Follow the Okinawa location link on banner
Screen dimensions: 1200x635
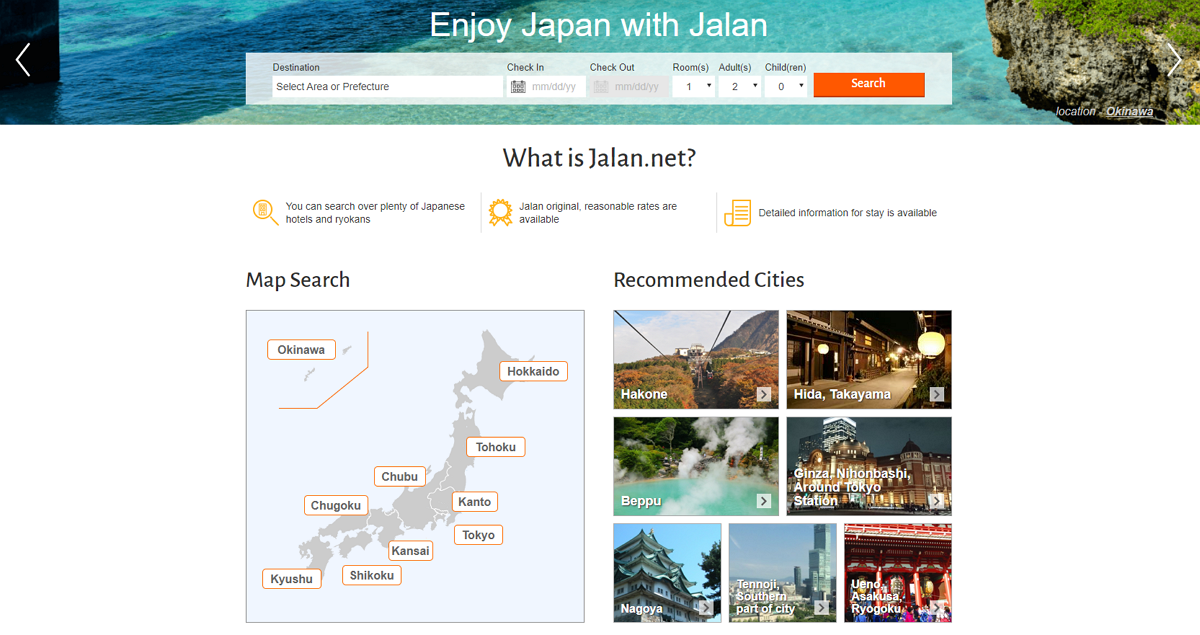click(x=1129, y=112)
